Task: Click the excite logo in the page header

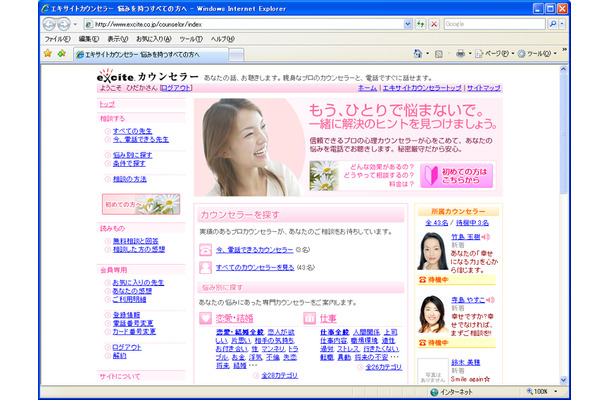Action: pyautogui.click(x=116, y=76)
